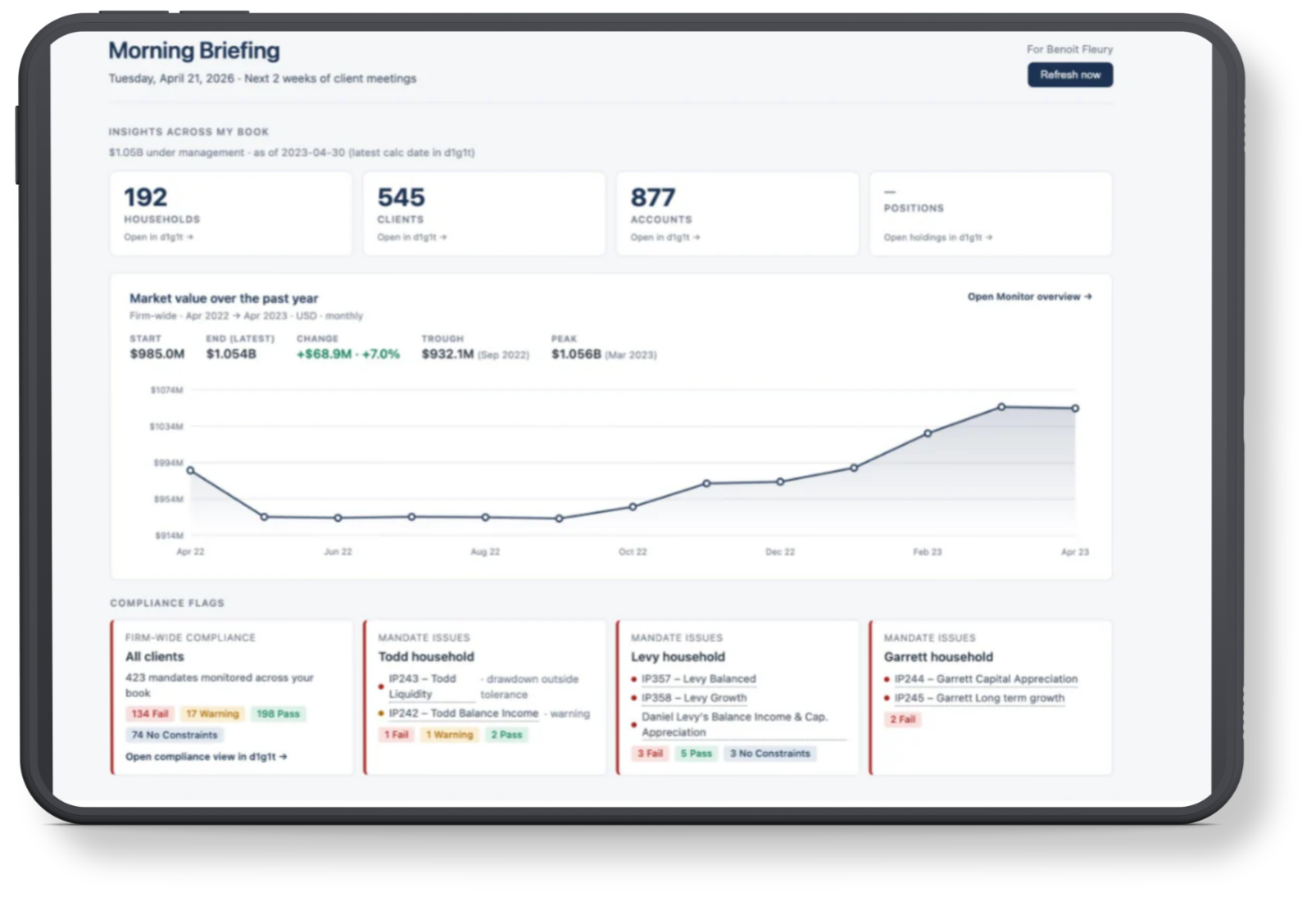The height and width of the screenshot is (924, 1316).
Task: Open households in d1g1t link
Action: [158, 237]
